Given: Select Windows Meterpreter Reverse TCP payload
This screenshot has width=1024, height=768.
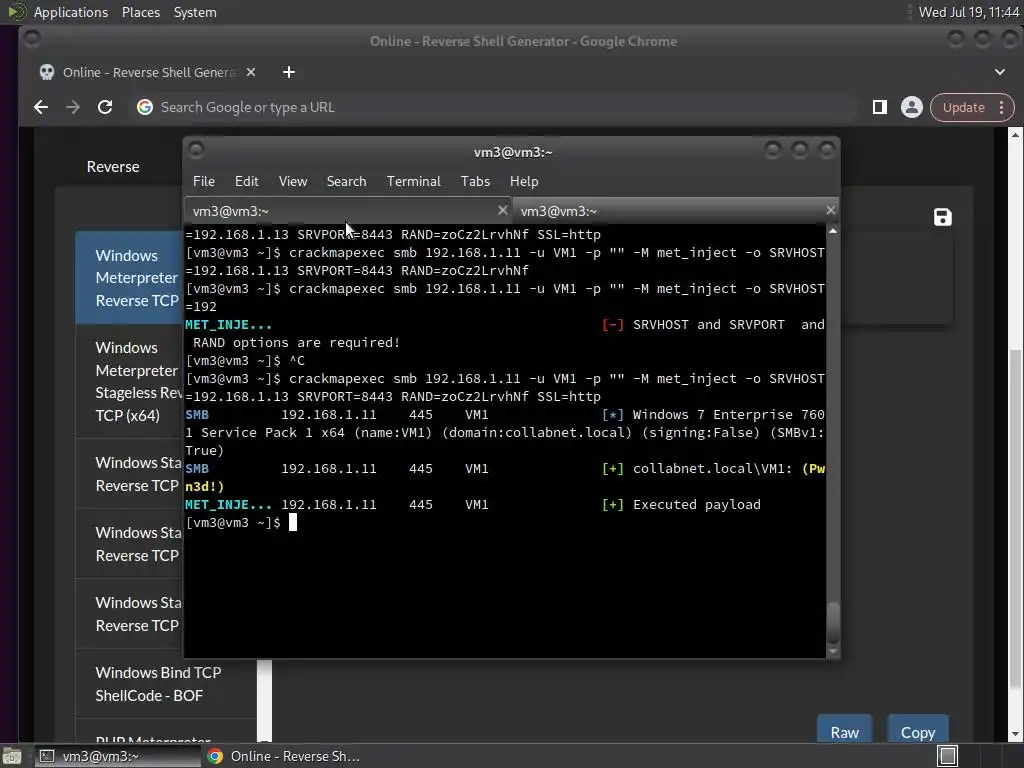Looking at the screenshot, I should 129,278.
